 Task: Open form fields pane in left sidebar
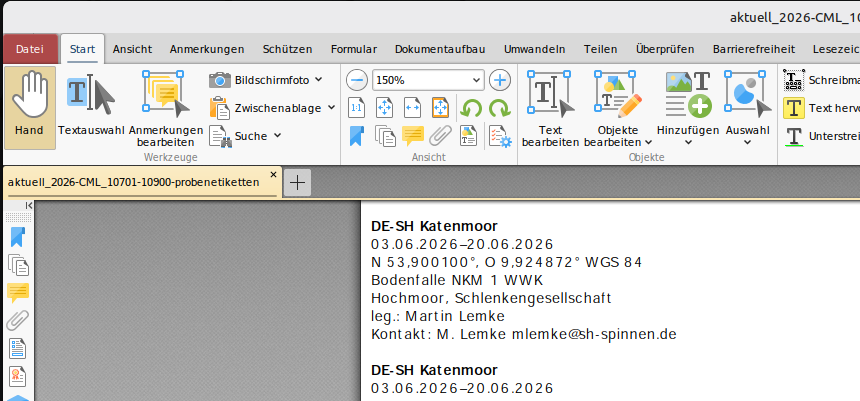[x=18, y=348]
